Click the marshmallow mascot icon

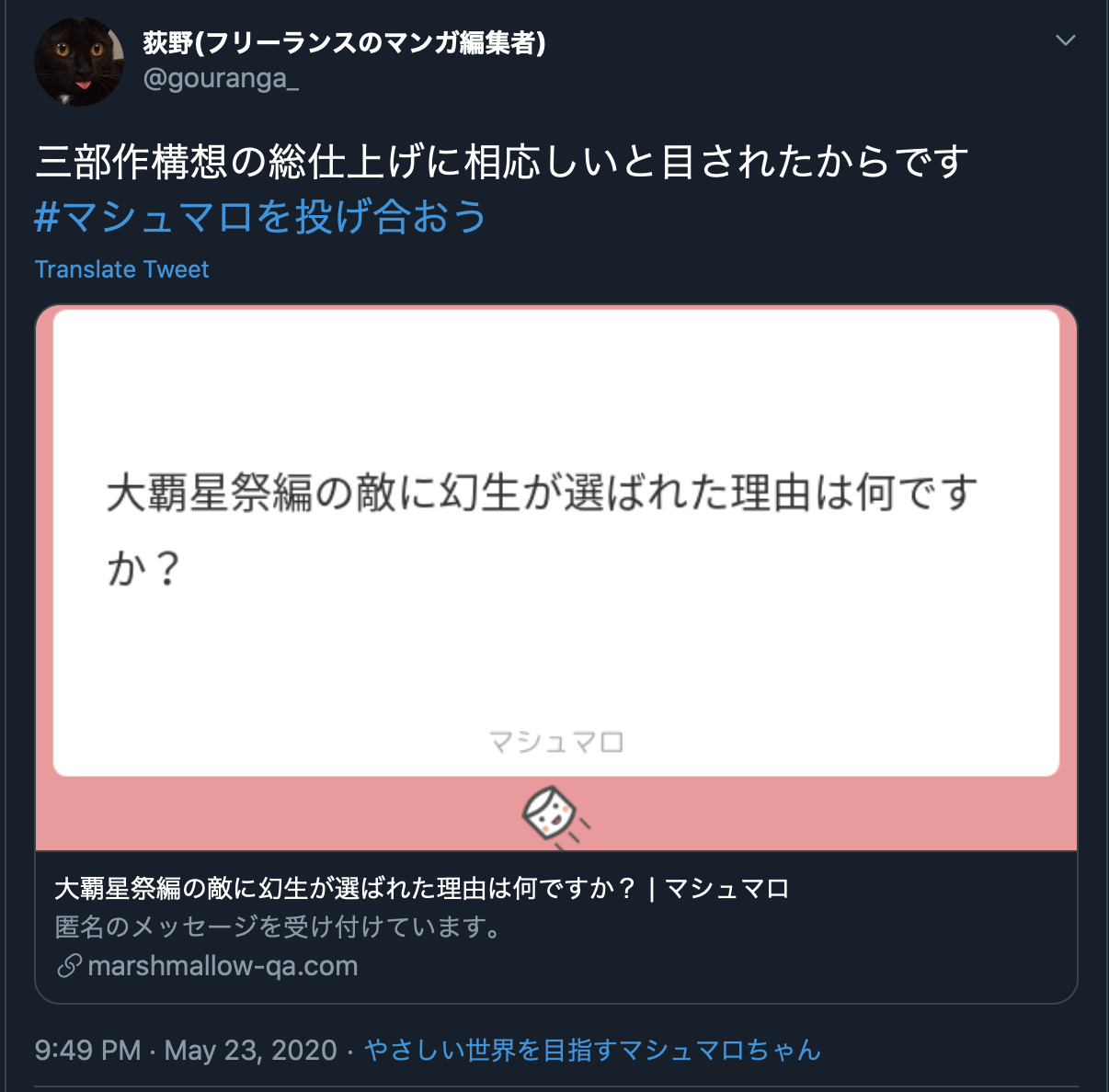click(554, 813)
